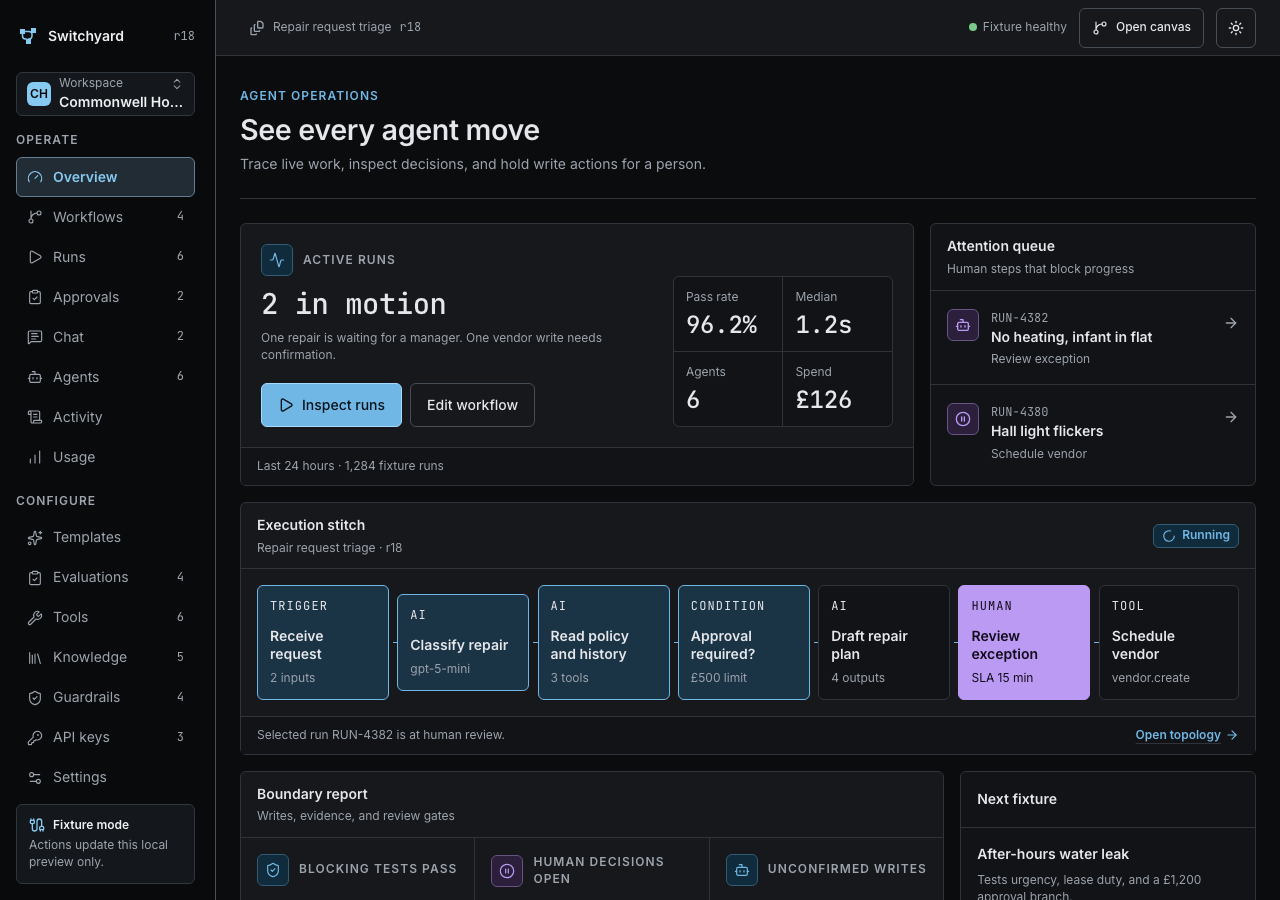Image resolution: width=1280 pixels, height=900 pixels.
Task: Click the Unconfirmed writes bot icon
Action: [x=742, y=870]
